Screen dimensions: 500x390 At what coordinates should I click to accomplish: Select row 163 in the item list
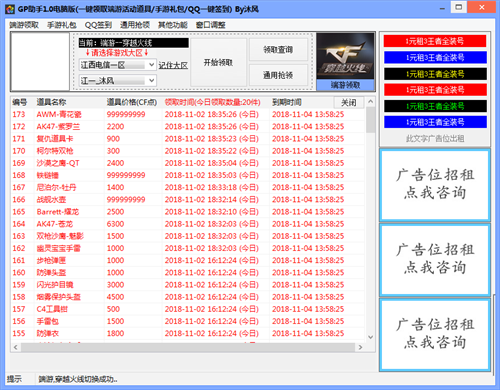pyautogui.click(x=188, y=236)
